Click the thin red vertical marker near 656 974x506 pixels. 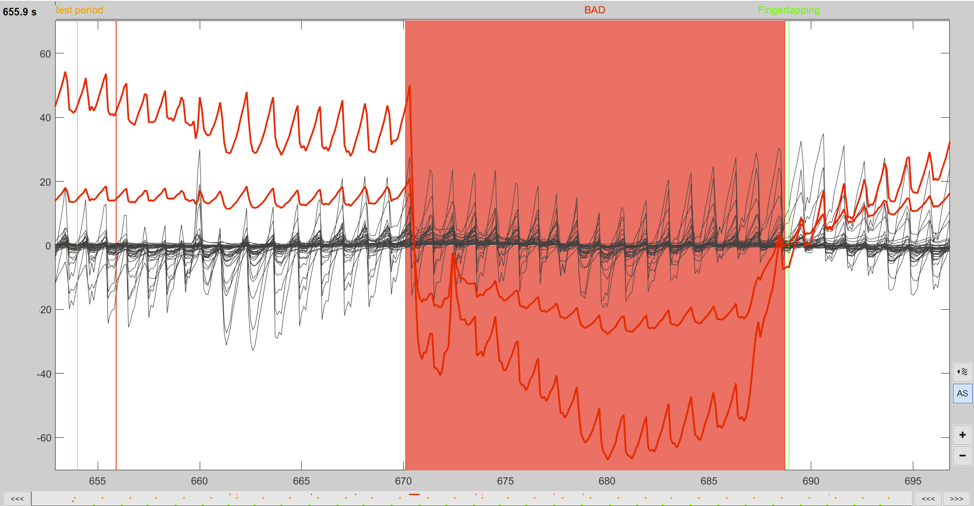point(116,245)
